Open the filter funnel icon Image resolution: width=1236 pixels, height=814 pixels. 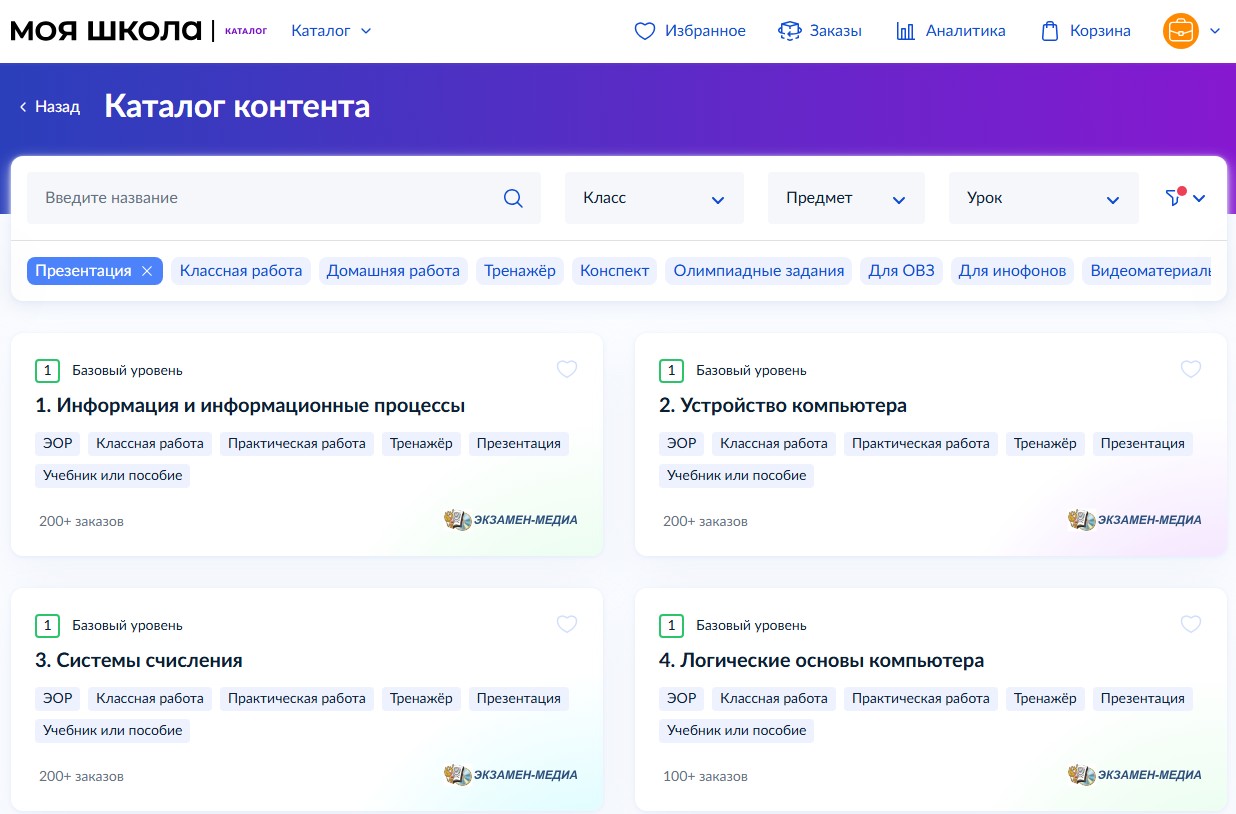pyautogui.click(x=1174, y=197)
